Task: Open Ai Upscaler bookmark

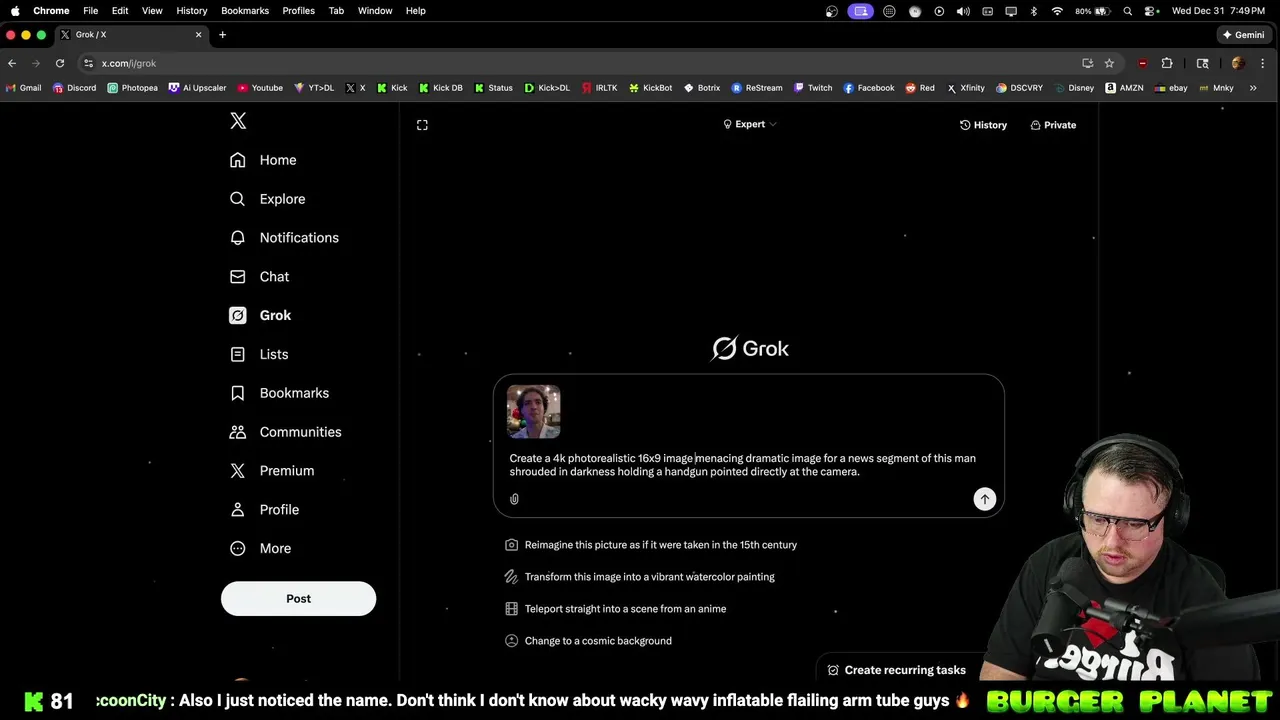Action: click(x=197, y=88)
